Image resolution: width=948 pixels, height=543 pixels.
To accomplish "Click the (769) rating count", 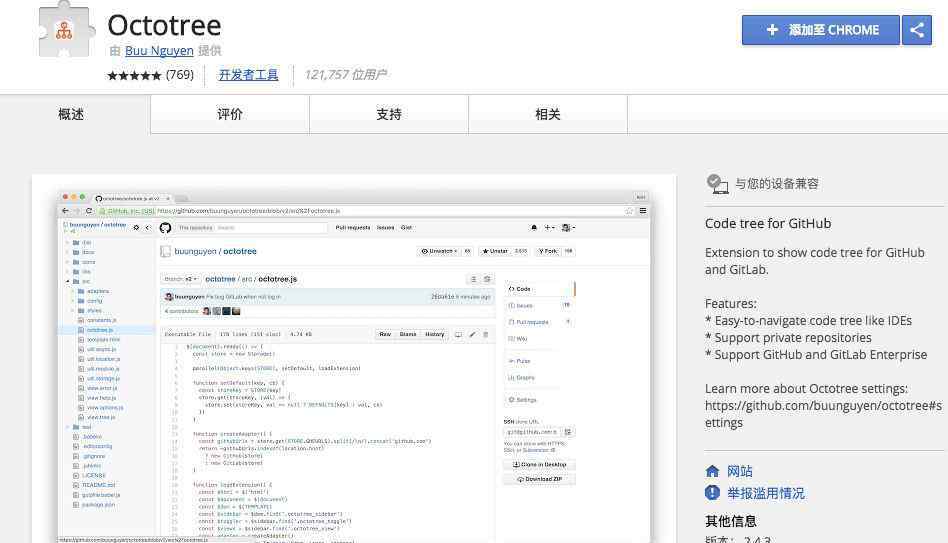I will (180, 75).
